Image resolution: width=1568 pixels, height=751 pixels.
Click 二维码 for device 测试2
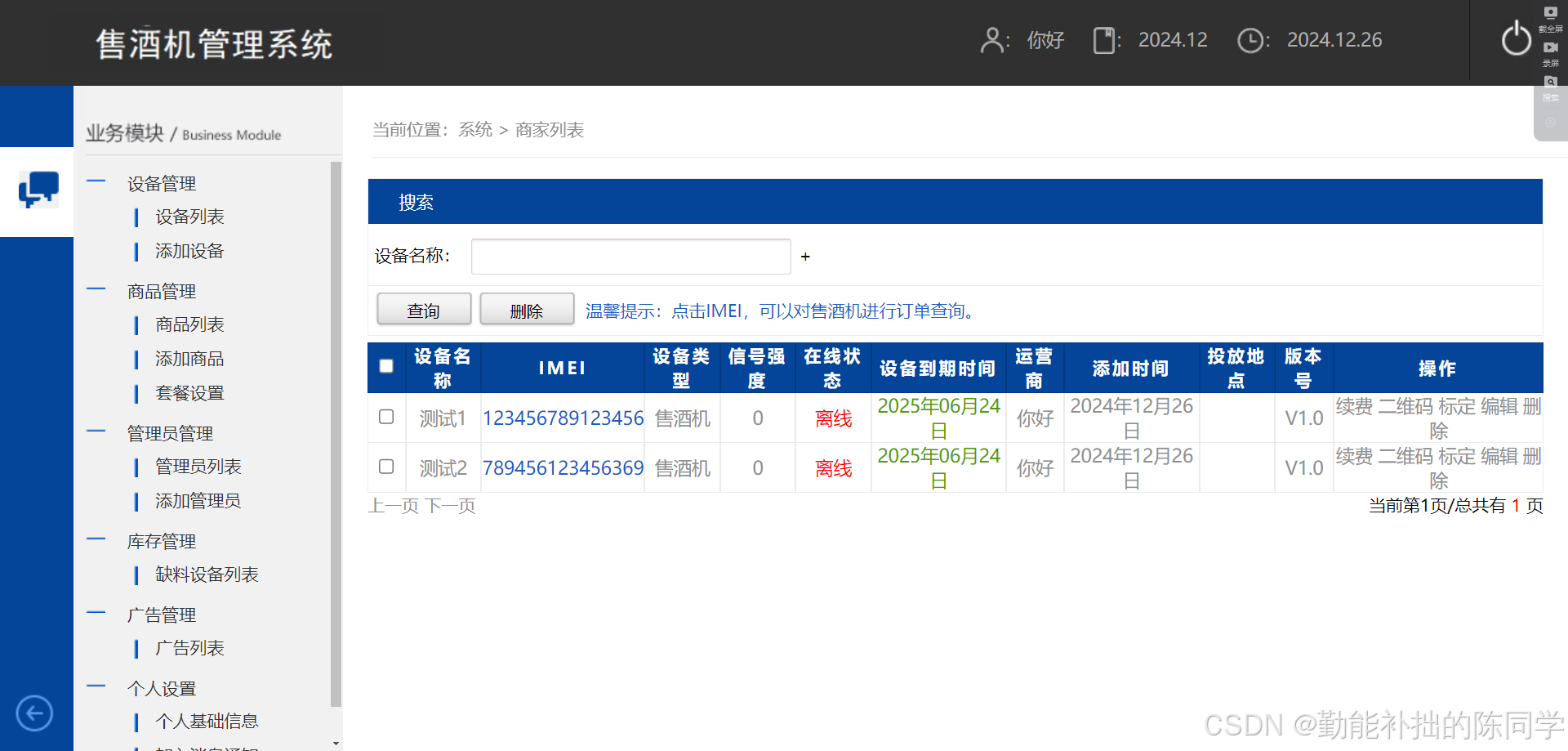(1405, 456)
